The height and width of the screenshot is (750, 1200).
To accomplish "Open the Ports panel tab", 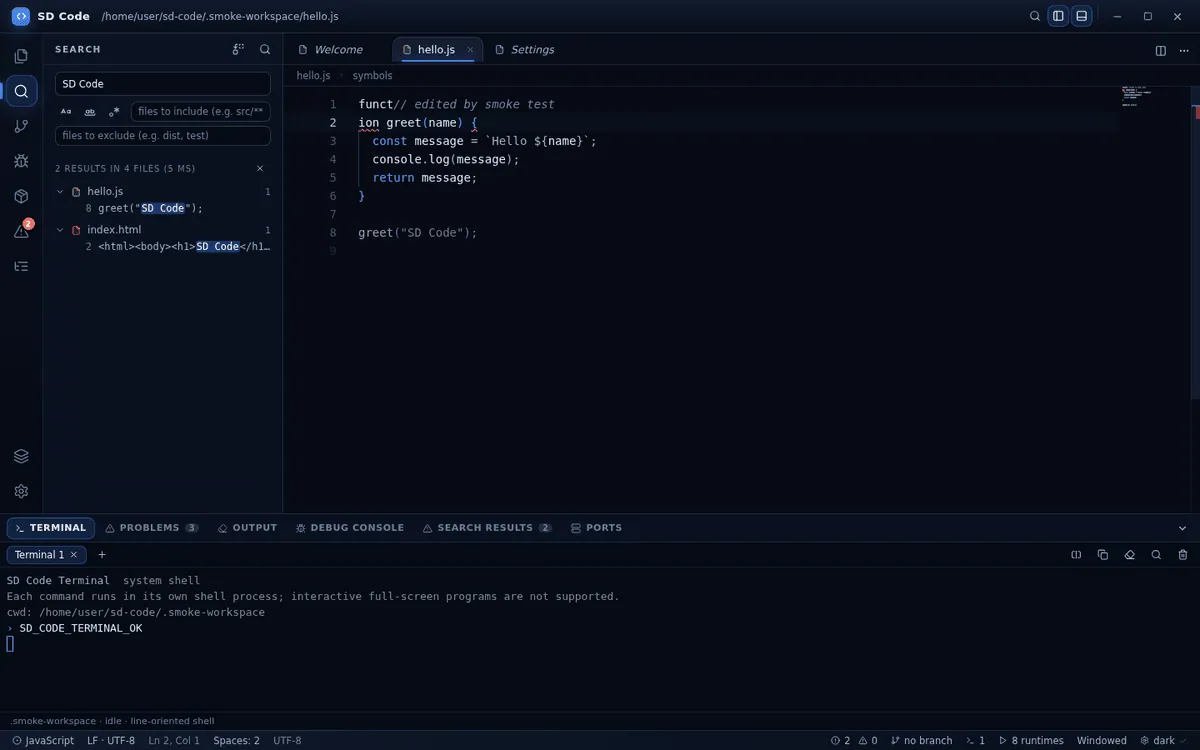I will click(596, 528).
